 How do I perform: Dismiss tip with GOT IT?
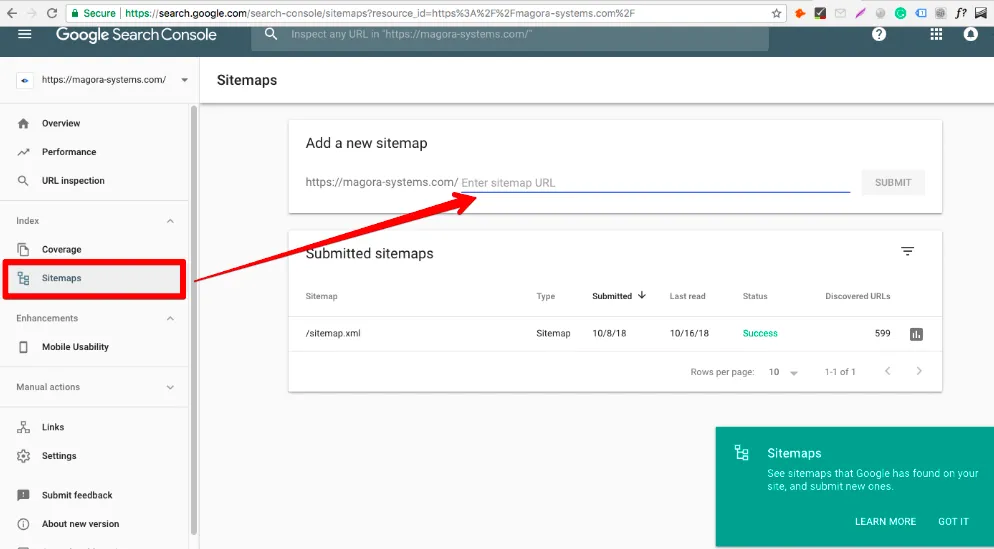click(953, 522)
